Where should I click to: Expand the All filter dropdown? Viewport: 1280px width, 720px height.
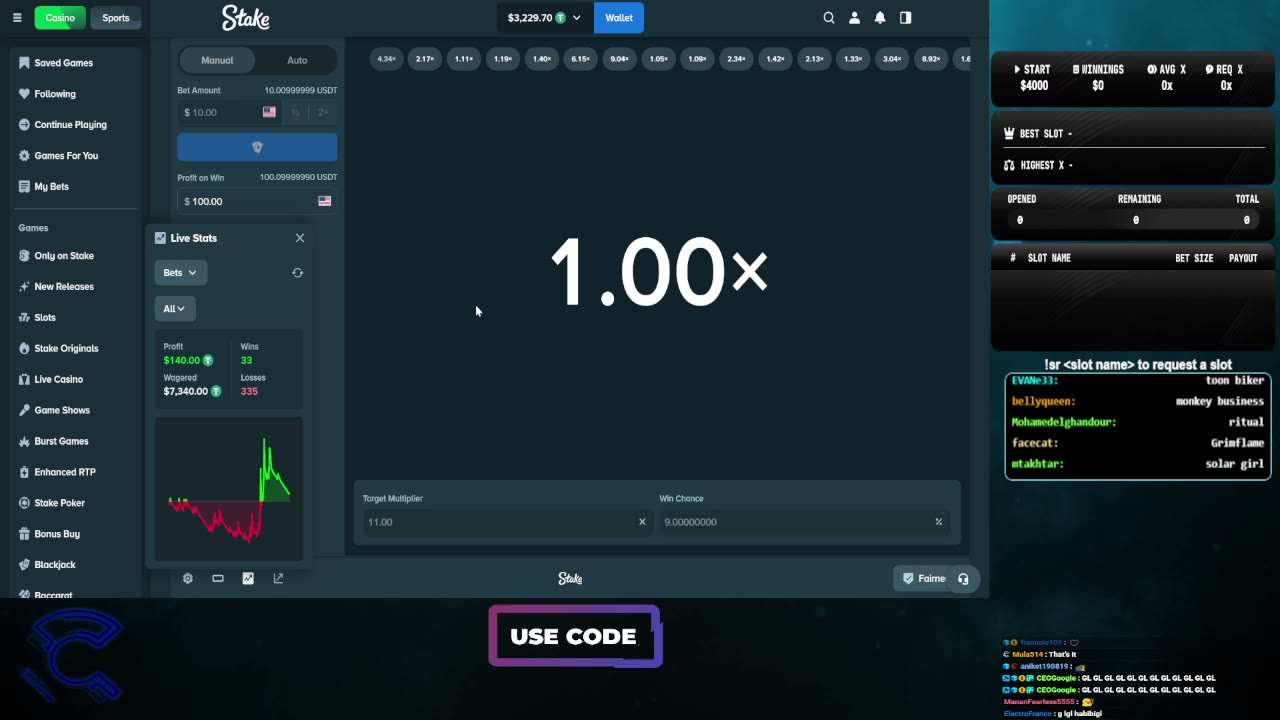tap(174, 309)
